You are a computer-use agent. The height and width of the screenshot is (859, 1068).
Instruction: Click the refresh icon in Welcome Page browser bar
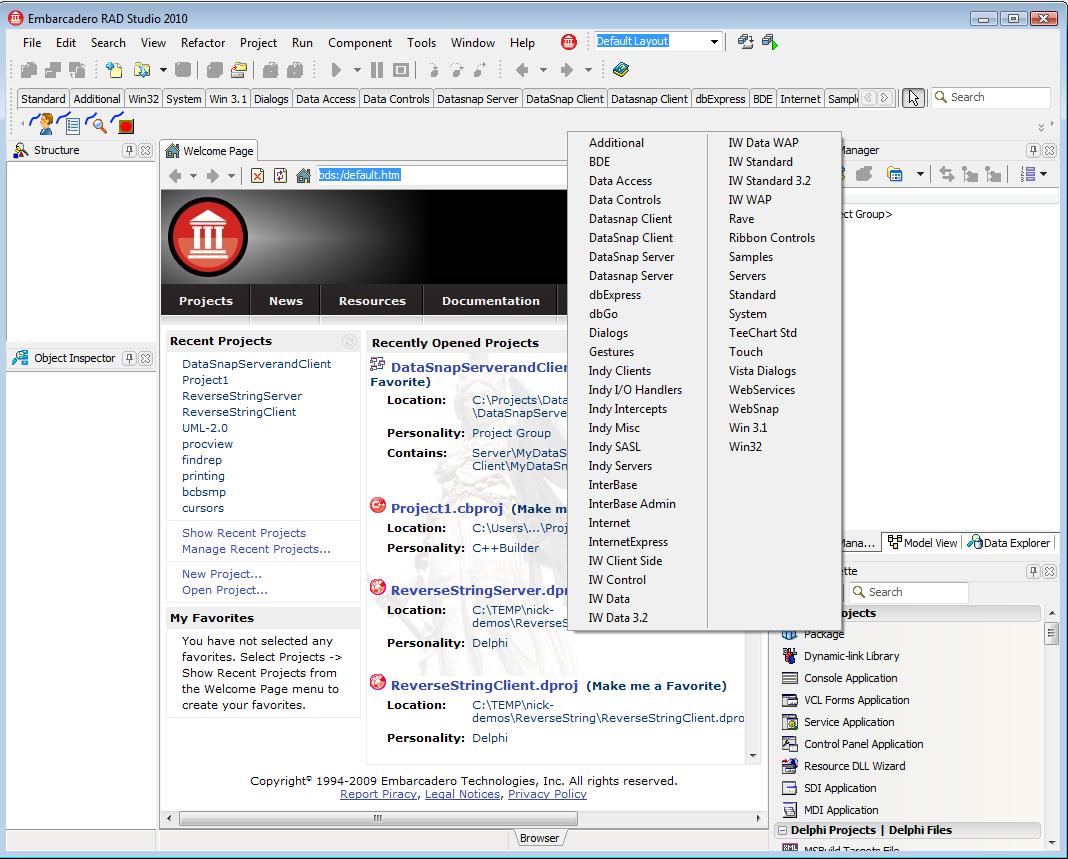280,176
